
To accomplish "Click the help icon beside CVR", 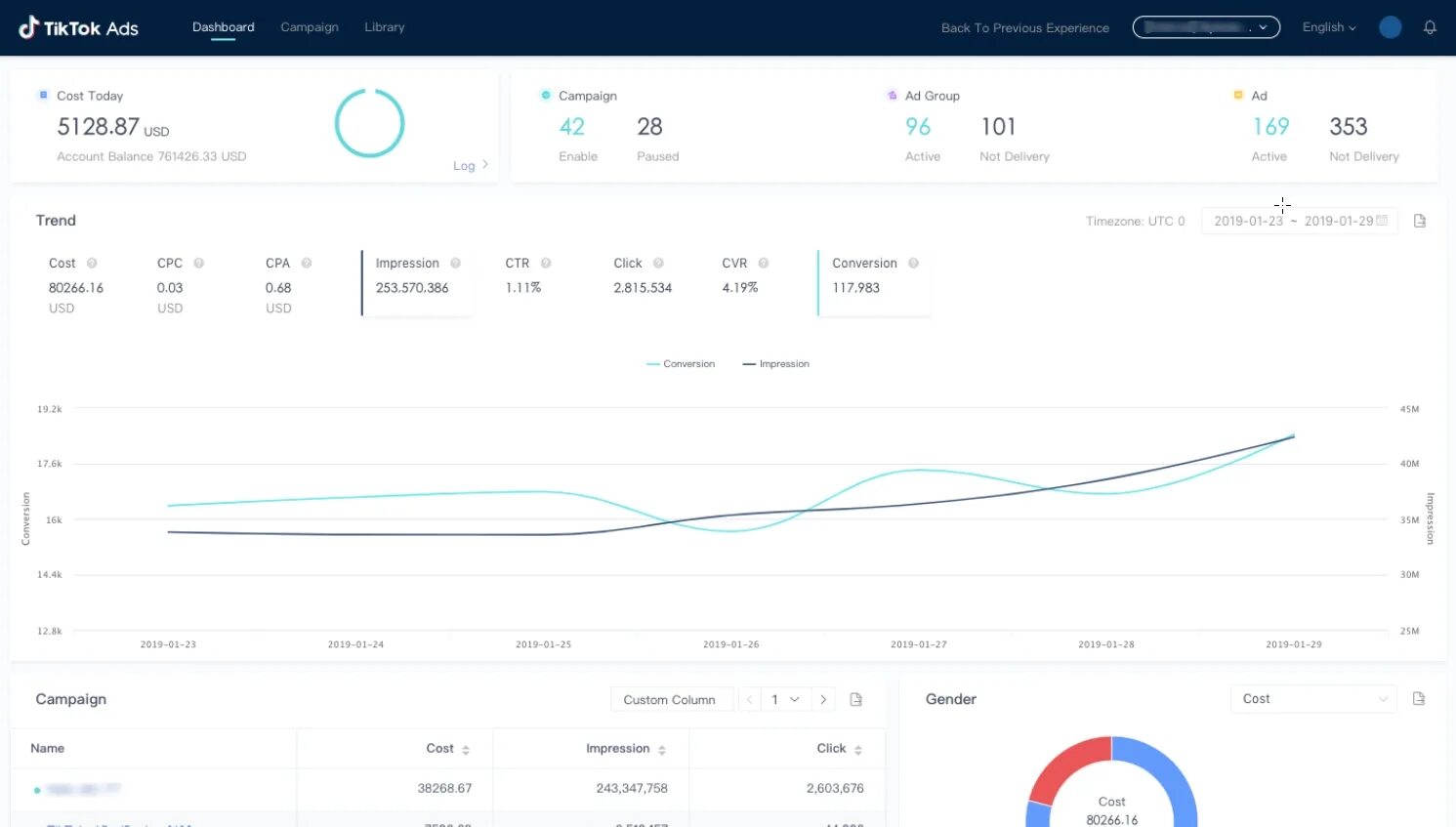I will pos(764,263).
